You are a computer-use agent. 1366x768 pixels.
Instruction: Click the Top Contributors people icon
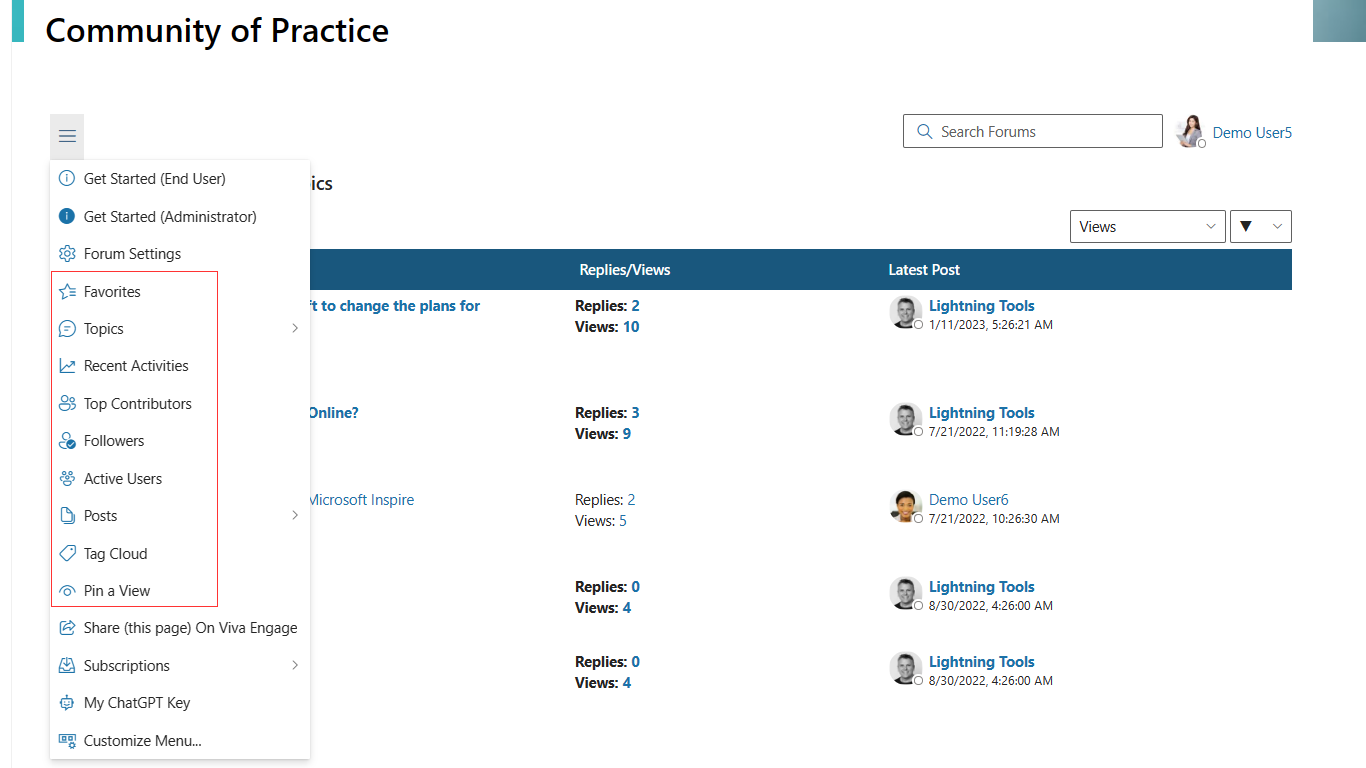(67, 404)
